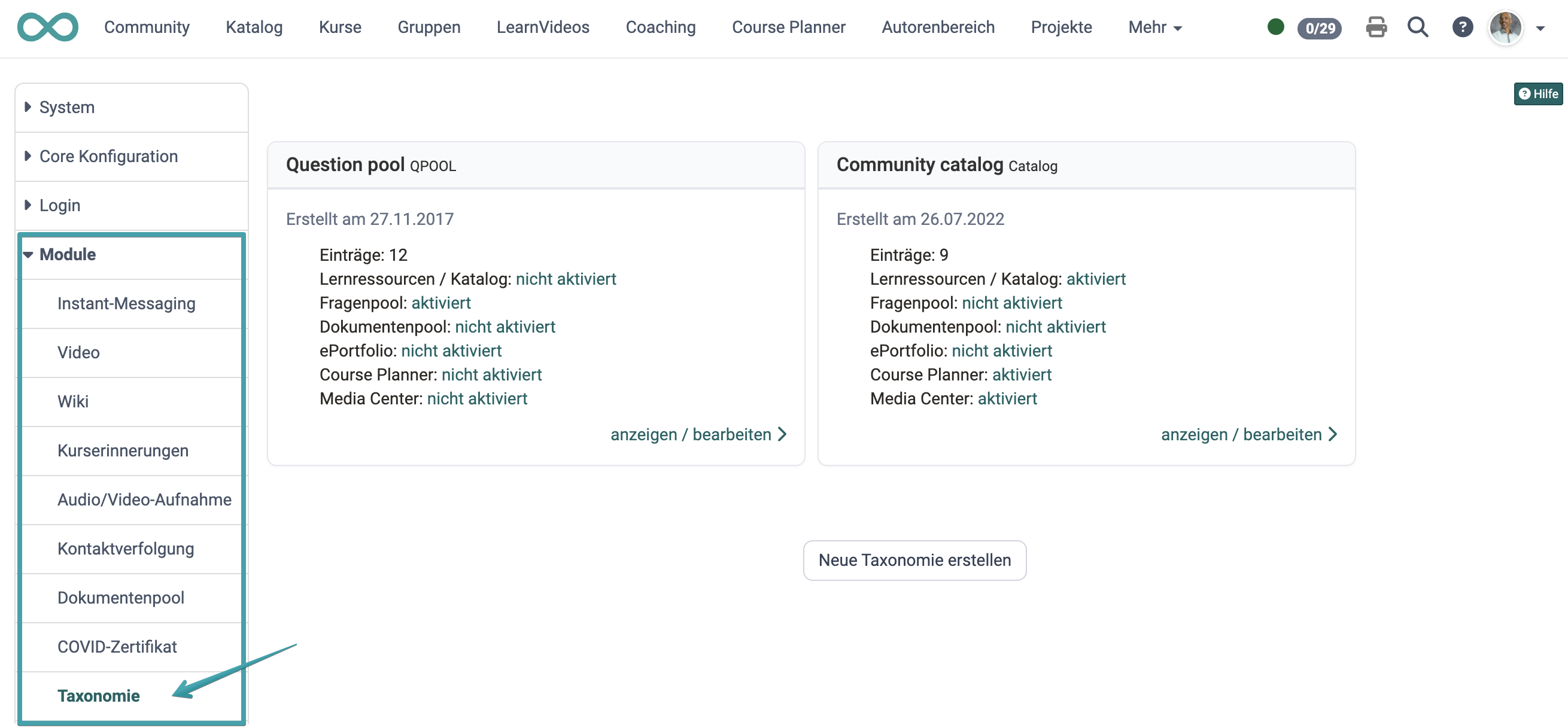Click 'Einträge: 12' in Question pool
This screenshot has height=728, width=1568.
click(x=363, y=255)
